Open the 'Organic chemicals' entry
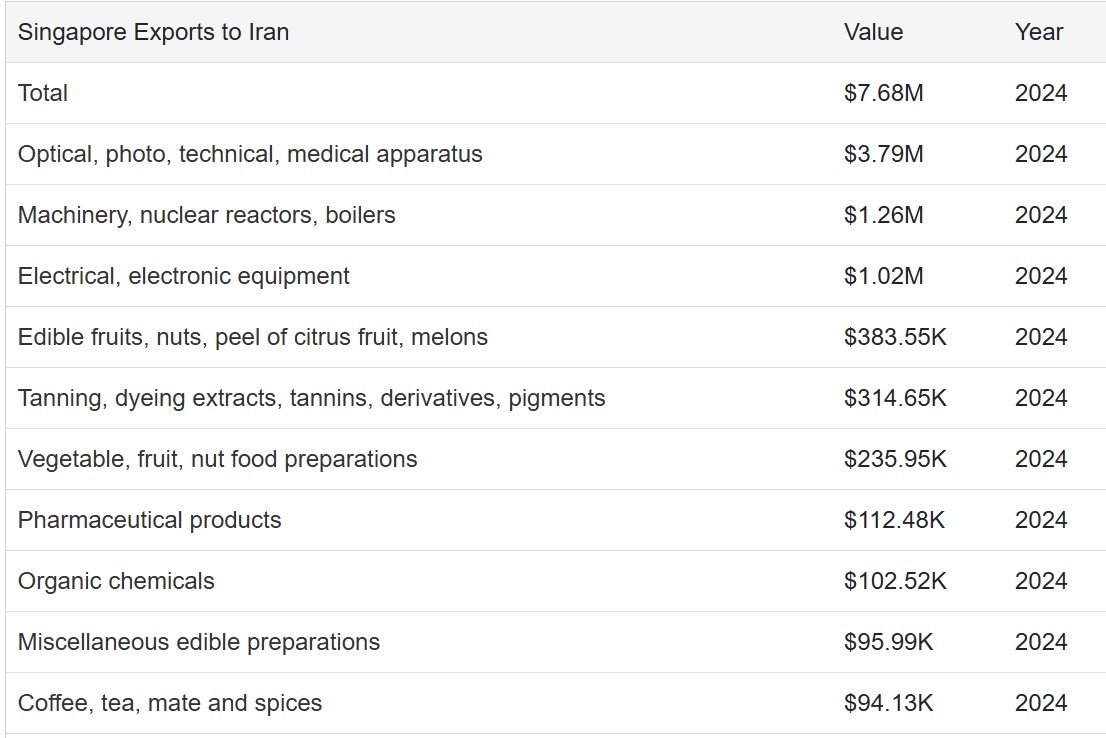 tap(116, 581)
